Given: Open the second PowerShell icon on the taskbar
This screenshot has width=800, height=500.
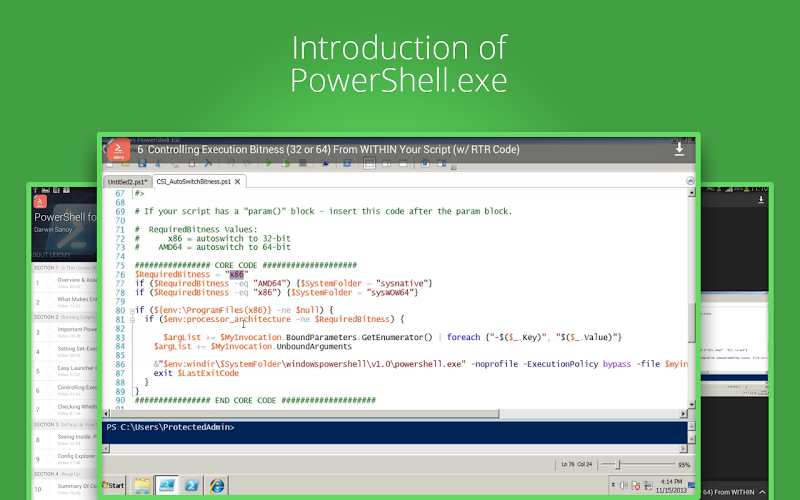Looking at the screenshot, I should pyautogui.click(x=192, y=485).
